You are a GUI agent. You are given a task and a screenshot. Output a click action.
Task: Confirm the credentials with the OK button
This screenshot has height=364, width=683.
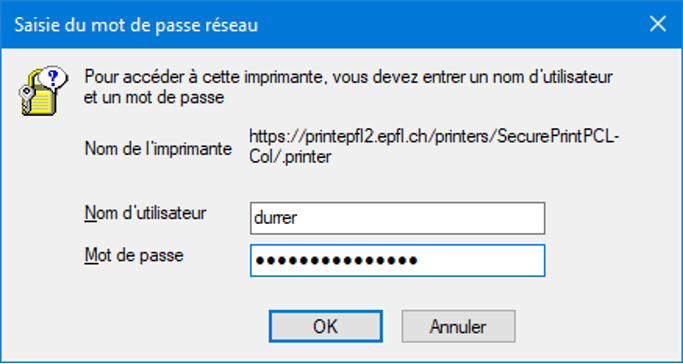325,326
